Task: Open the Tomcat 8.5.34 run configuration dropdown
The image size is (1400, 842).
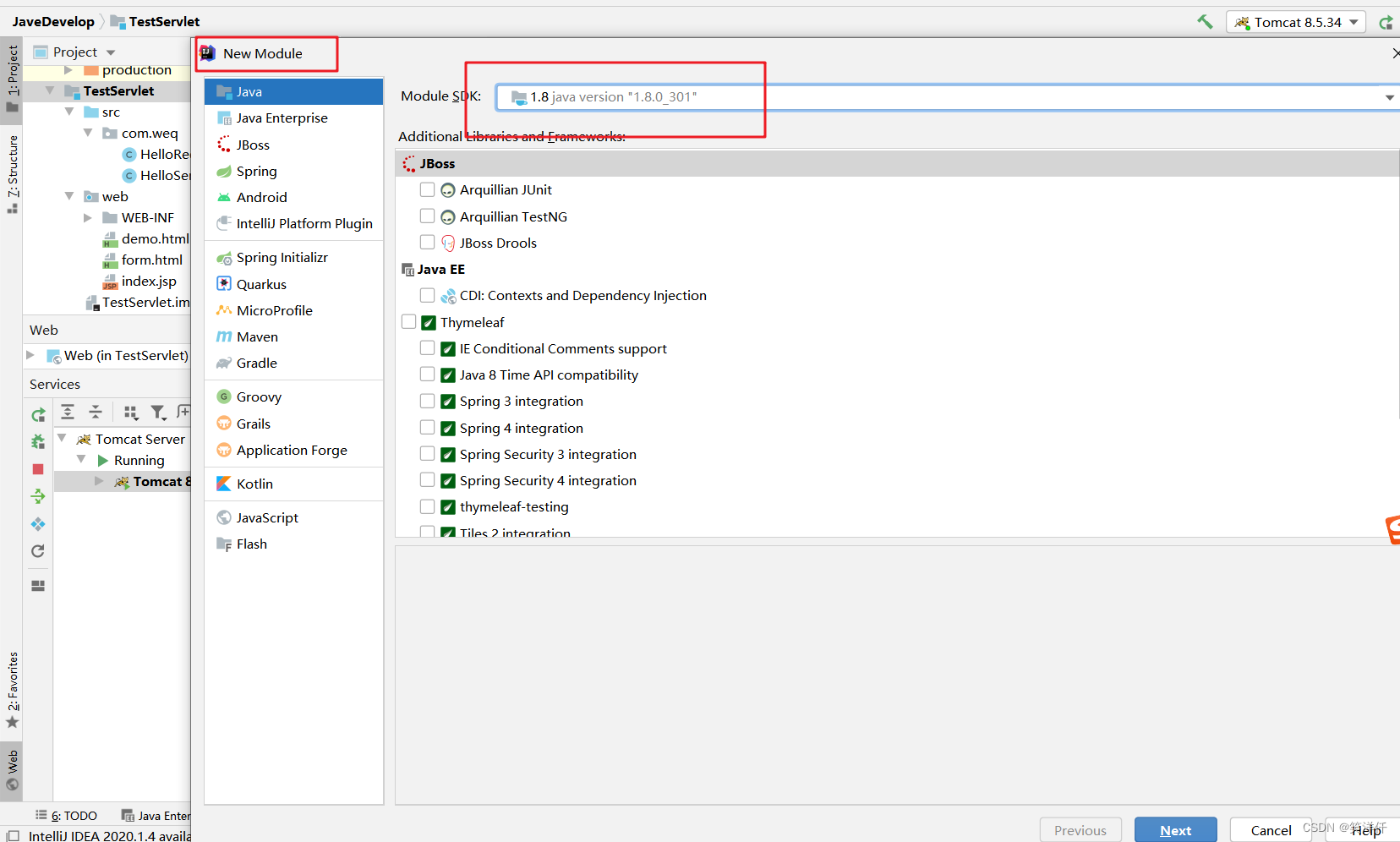Action: pos(1297,23)
